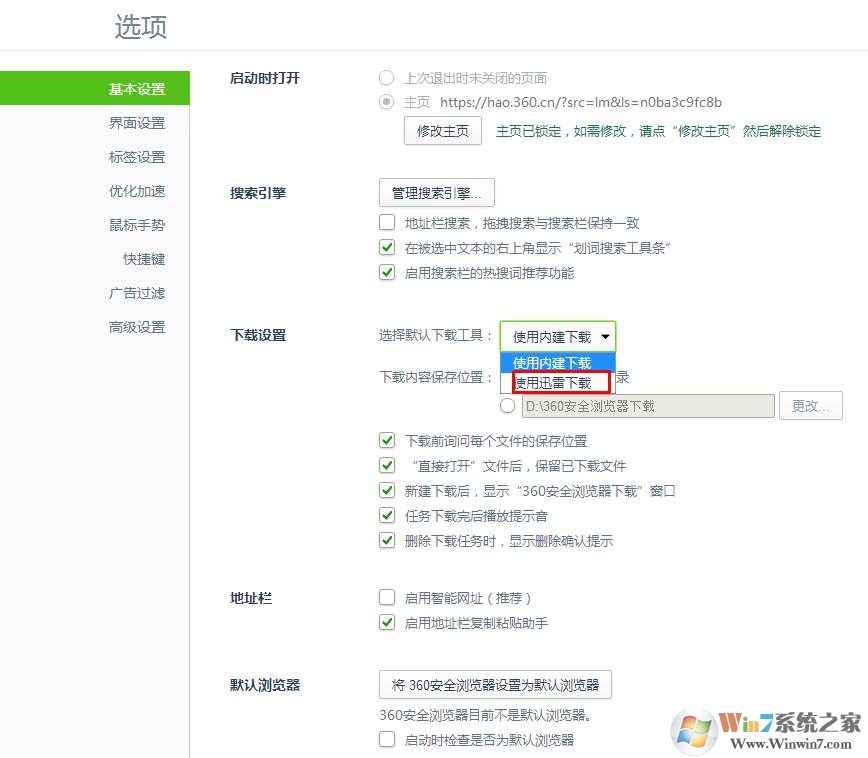Screen dimensions: 868x758
Task: Click 将360安全浏览器设置为默认浏览器 button
Action: [495, 685]
